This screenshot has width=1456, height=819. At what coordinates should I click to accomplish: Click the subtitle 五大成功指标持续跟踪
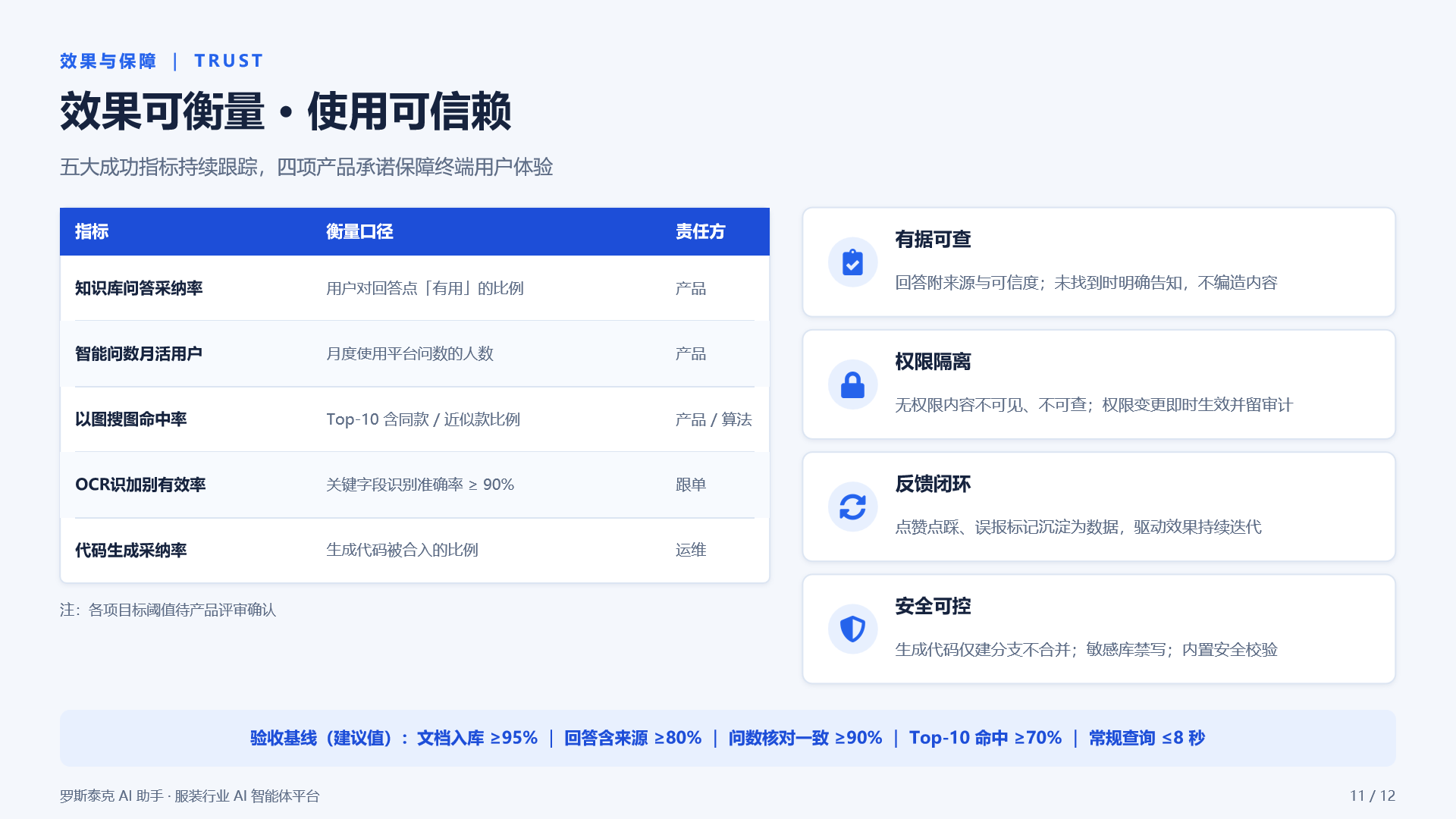tap(158, 167)
